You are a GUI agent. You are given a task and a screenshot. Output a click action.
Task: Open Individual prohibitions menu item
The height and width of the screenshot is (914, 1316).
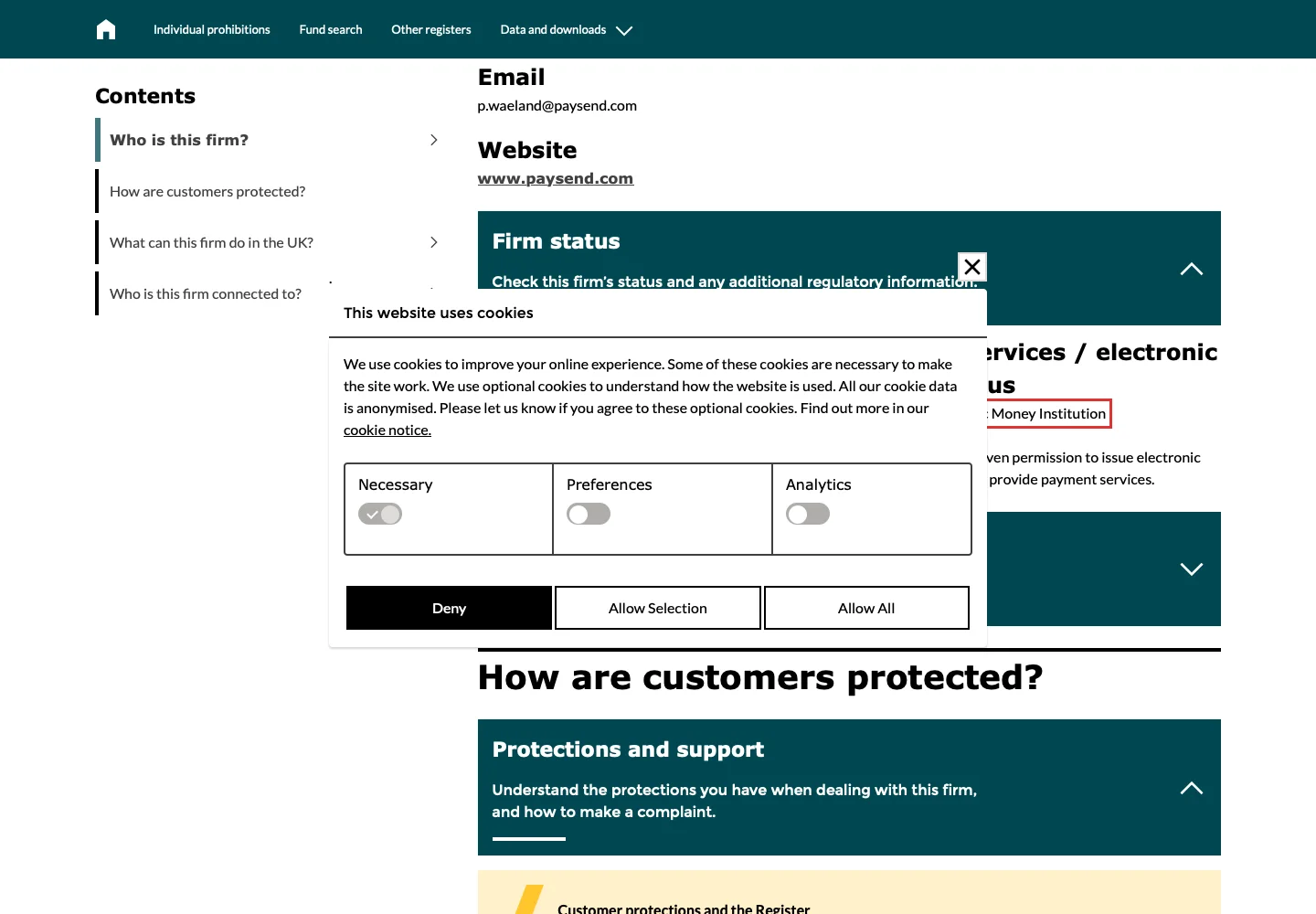click(x=212, y=29)
